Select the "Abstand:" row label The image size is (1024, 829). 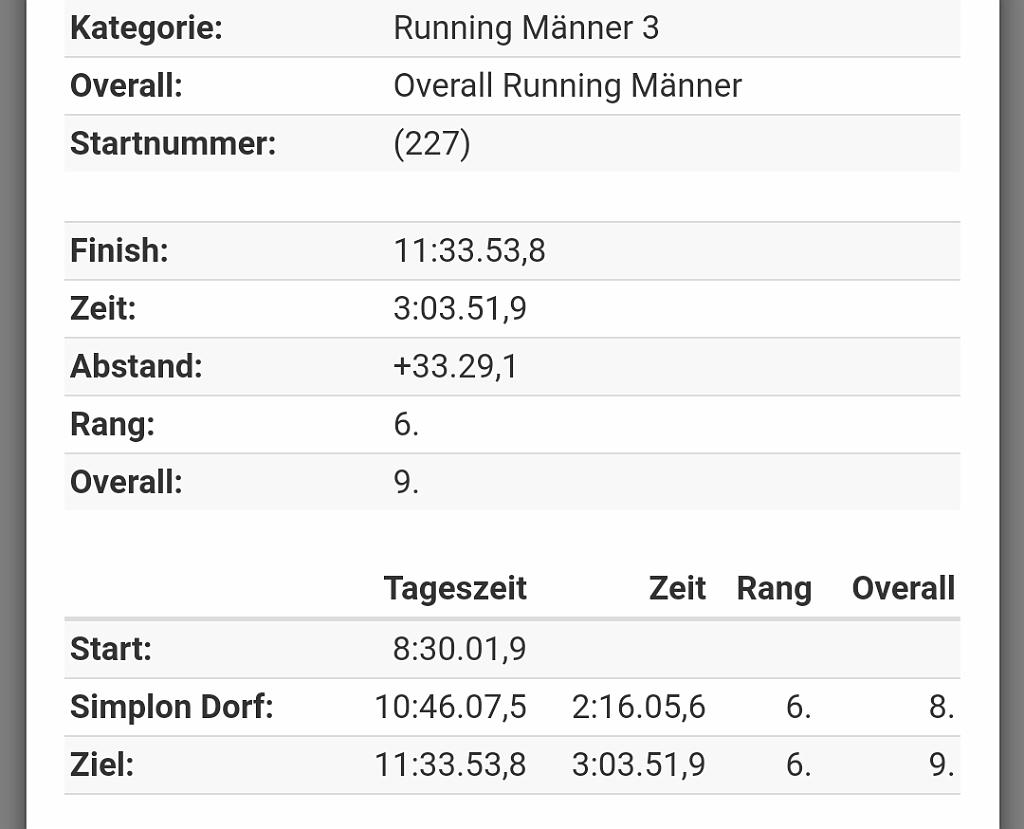136,367
